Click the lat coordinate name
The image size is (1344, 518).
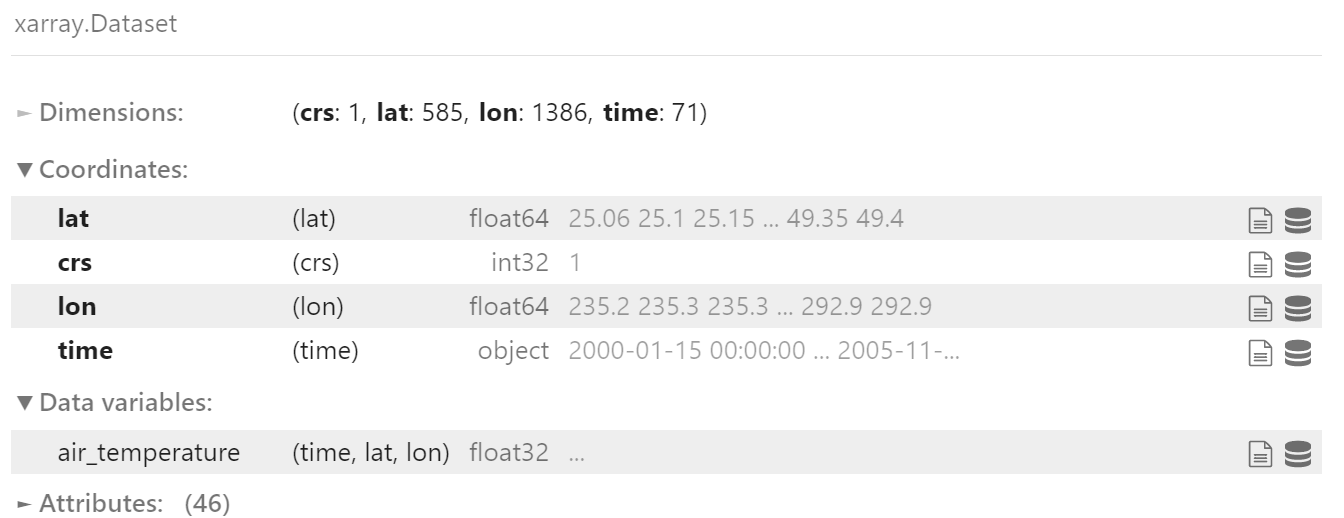(x=73, y=219)
